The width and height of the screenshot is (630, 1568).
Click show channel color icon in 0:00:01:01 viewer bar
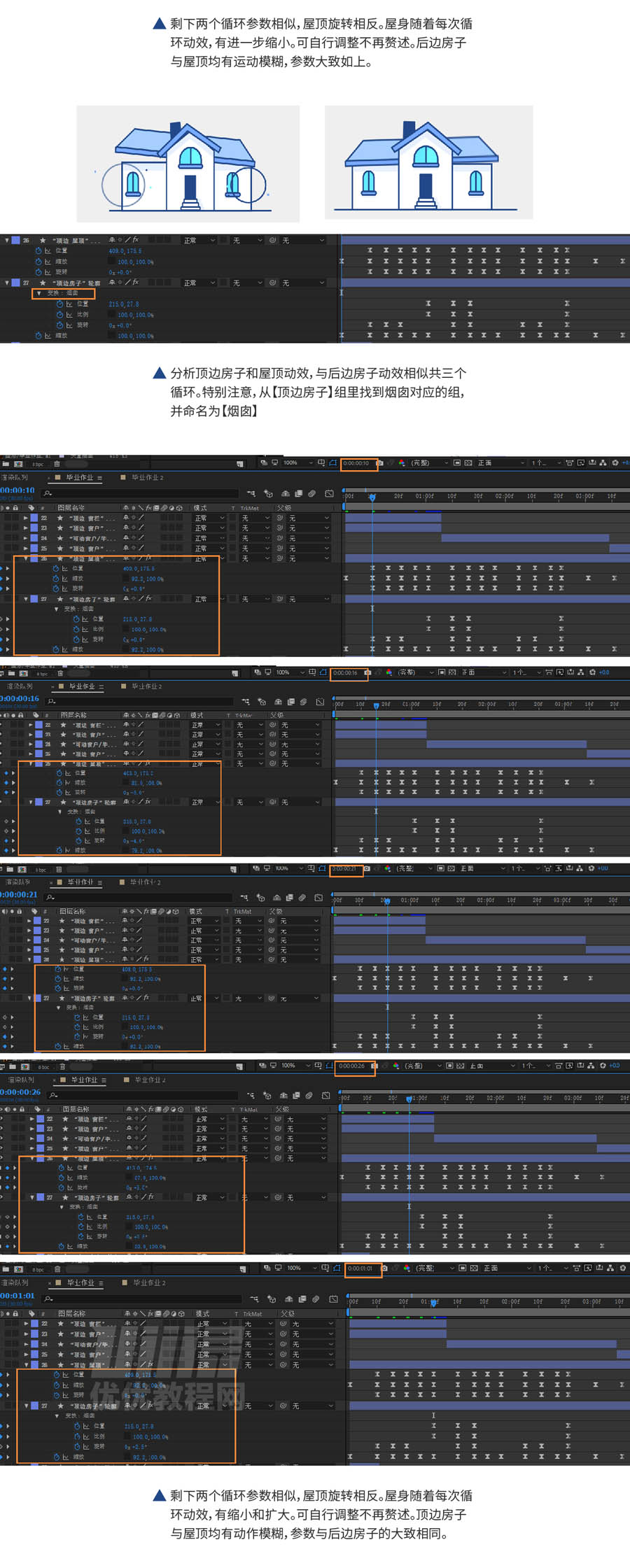click(x=407, y=1268)
